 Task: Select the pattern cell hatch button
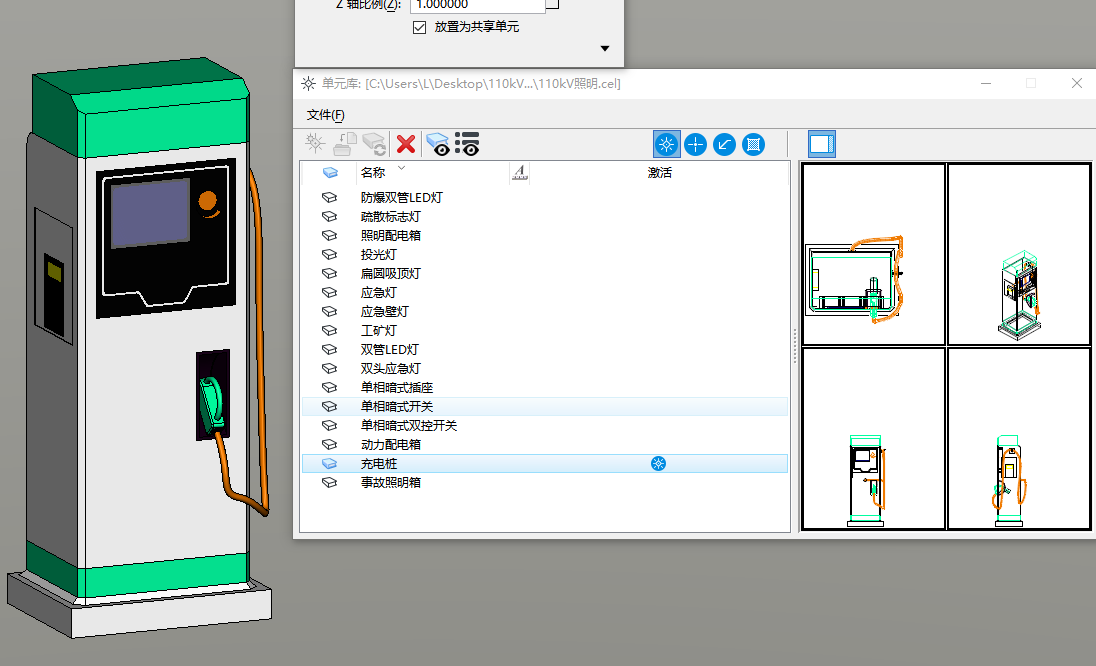[x=753, y=145]
